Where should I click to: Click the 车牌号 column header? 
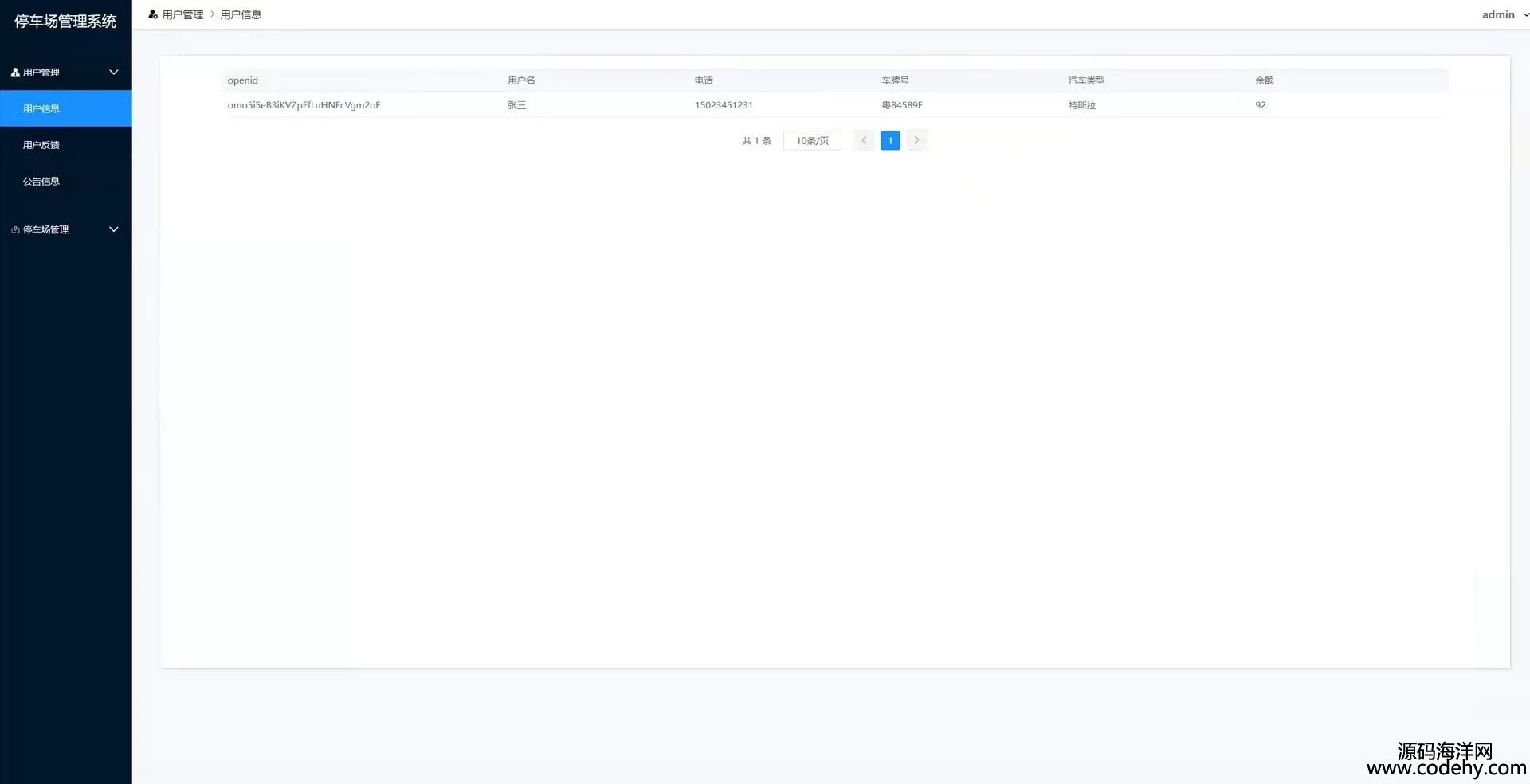pyautogui.click(x=895, y=80)
